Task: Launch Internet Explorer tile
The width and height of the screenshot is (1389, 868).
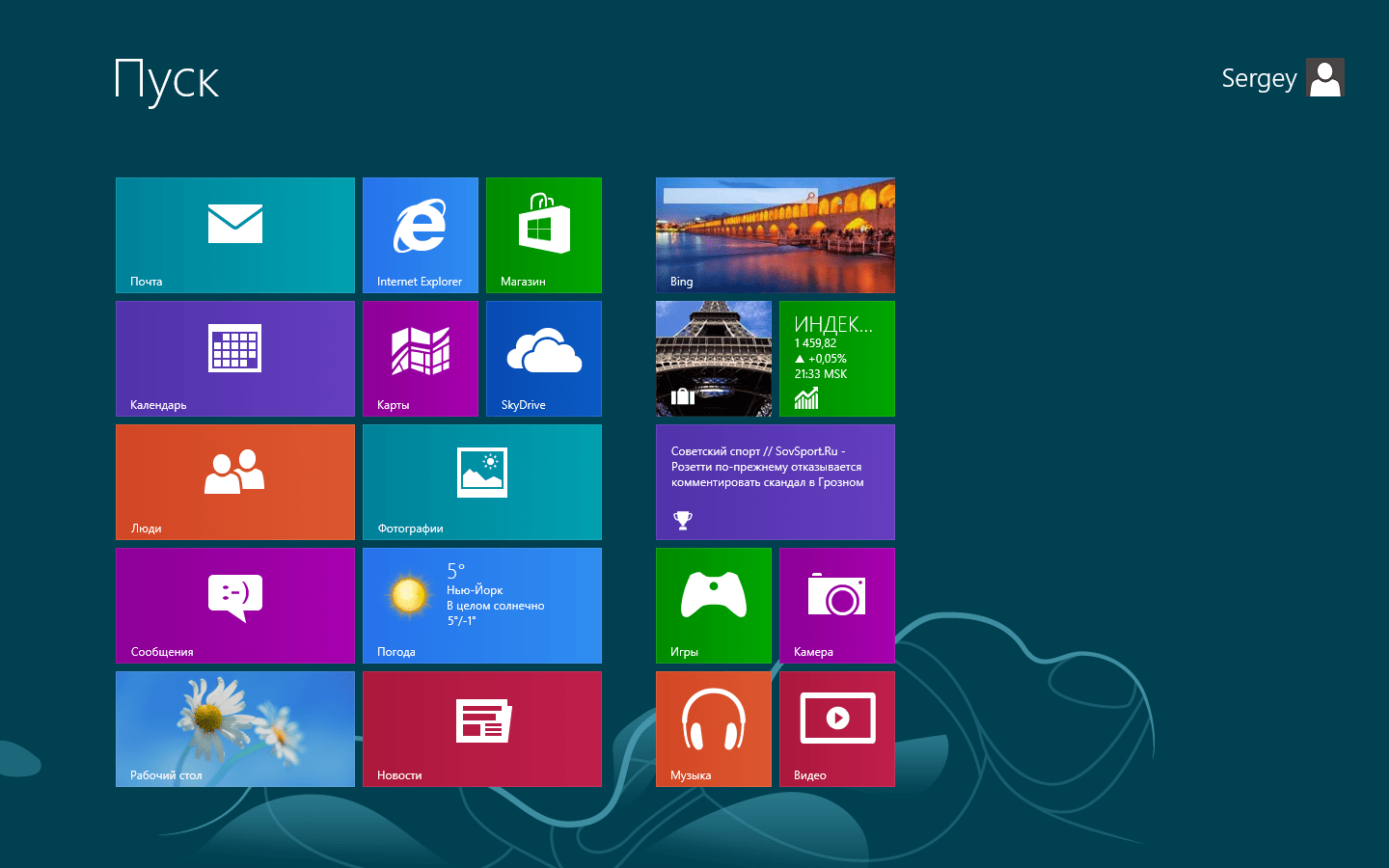Action: point(421,235)
